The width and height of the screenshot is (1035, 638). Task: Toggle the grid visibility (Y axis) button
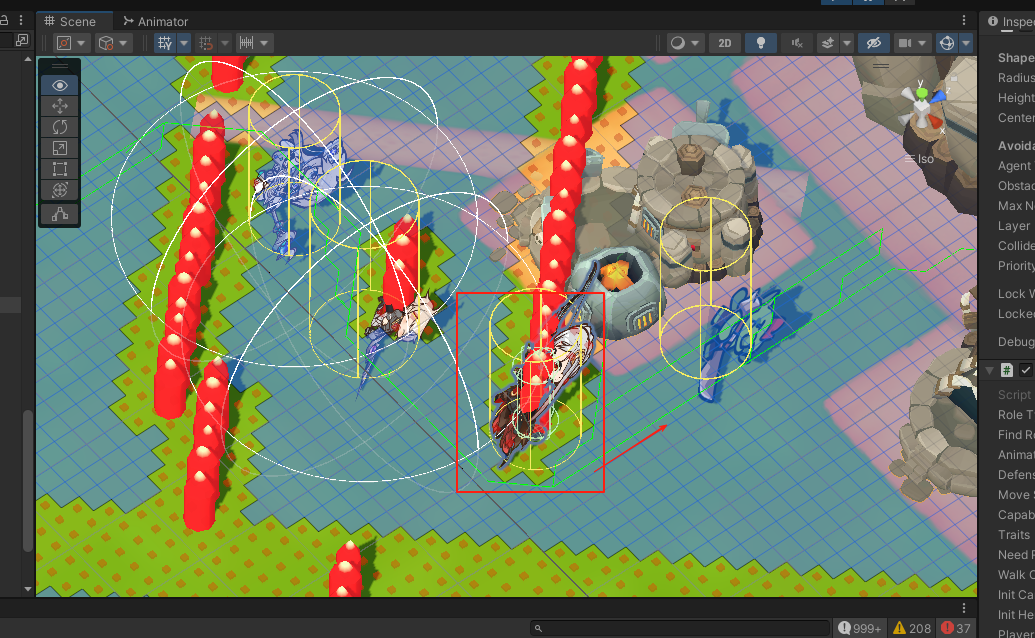(x=164, y=44)
